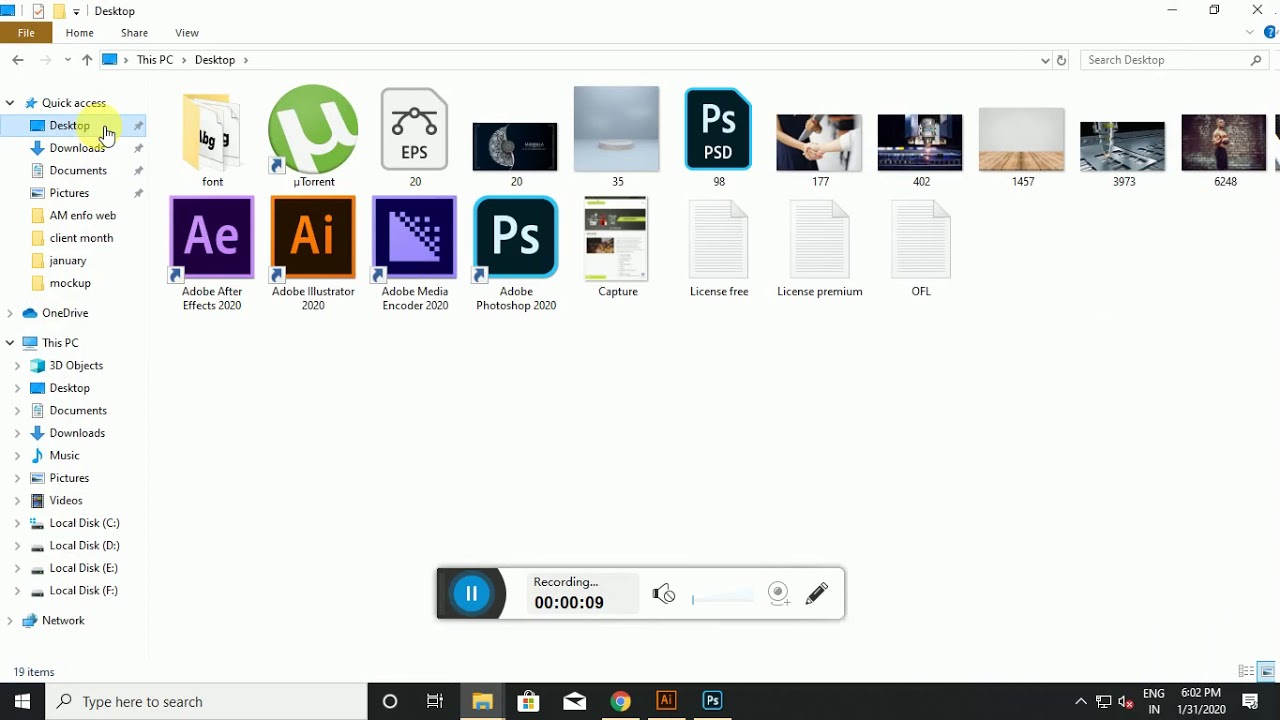Screen dimensions: 1280x720
Task: Launch the µTorrent shortcut icon
Action: click(313, 130)
